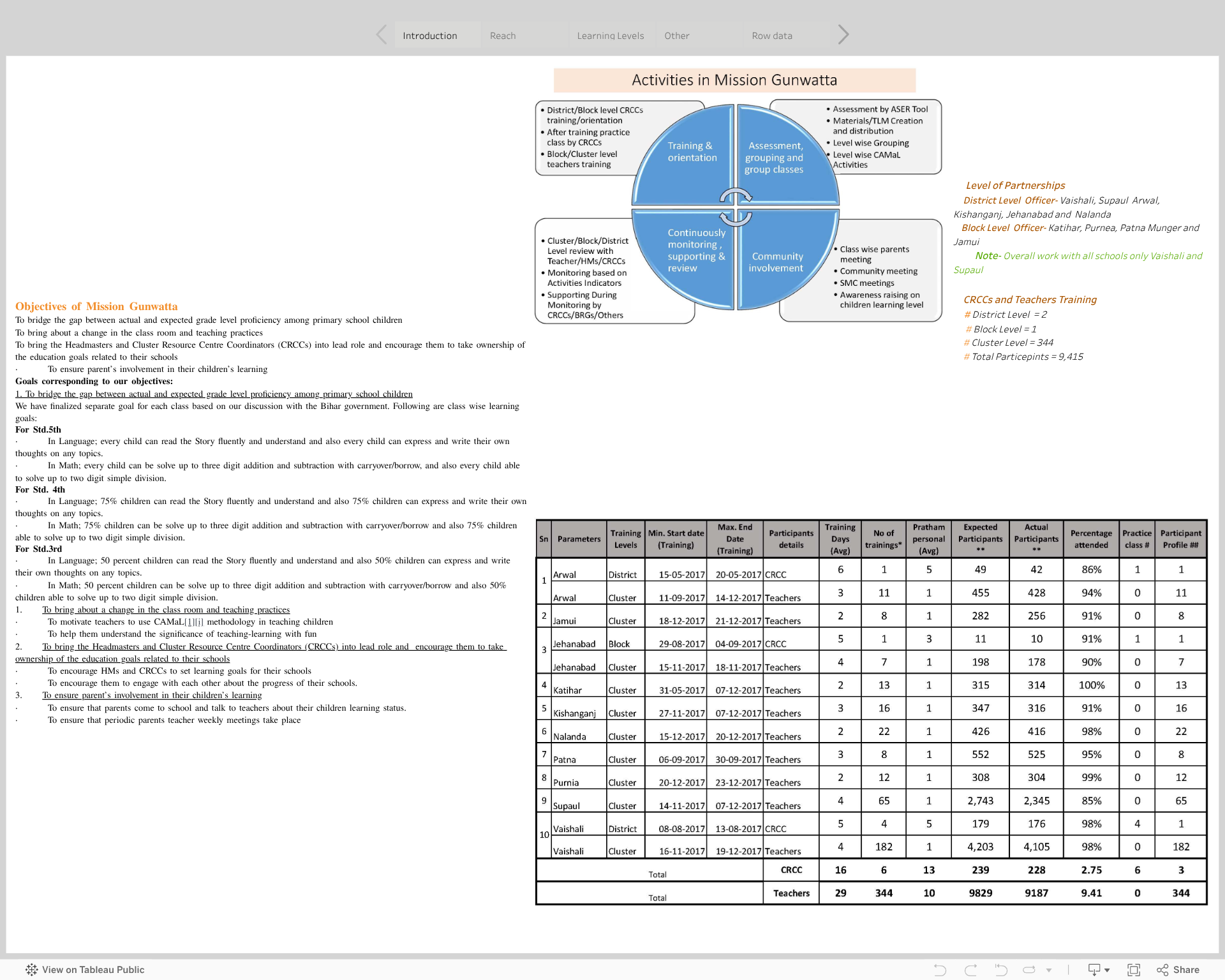Enter full screen mode
The image size is (1225, 980).
(1134, 970)
